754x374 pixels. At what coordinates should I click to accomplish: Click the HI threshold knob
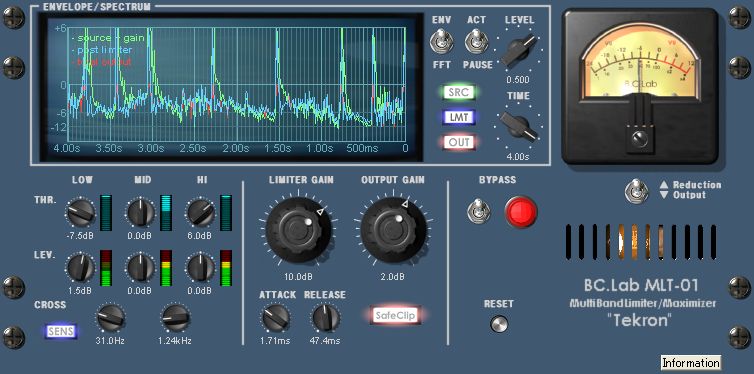click(201, 213)
